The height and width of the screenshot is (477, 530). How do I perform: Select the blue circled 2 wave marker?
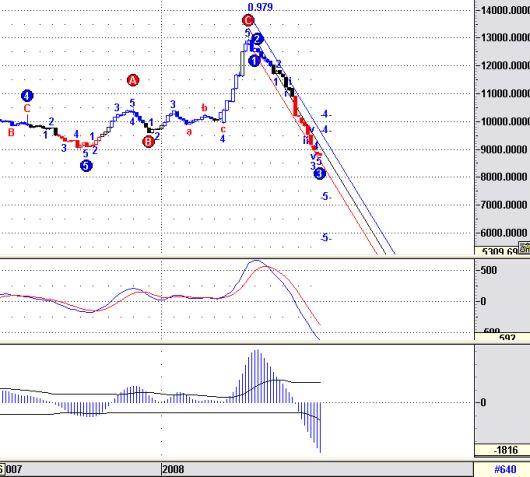(x=257, y=39)
